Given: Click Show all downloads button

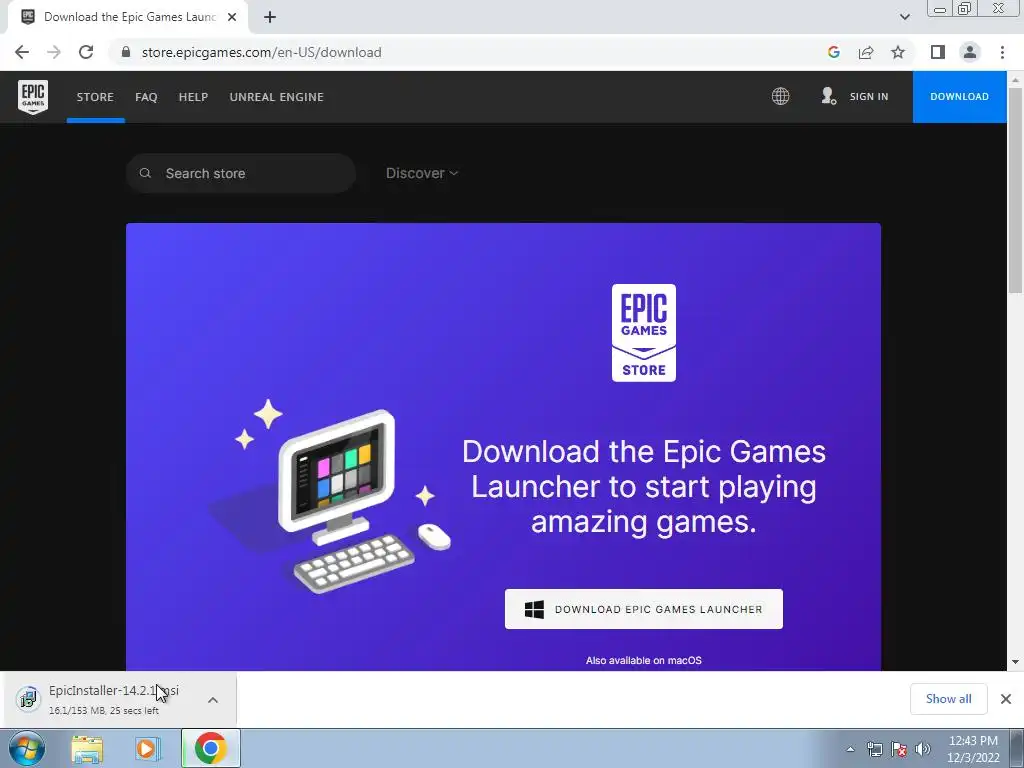Looking at the screenshot, I should (948, 699).
